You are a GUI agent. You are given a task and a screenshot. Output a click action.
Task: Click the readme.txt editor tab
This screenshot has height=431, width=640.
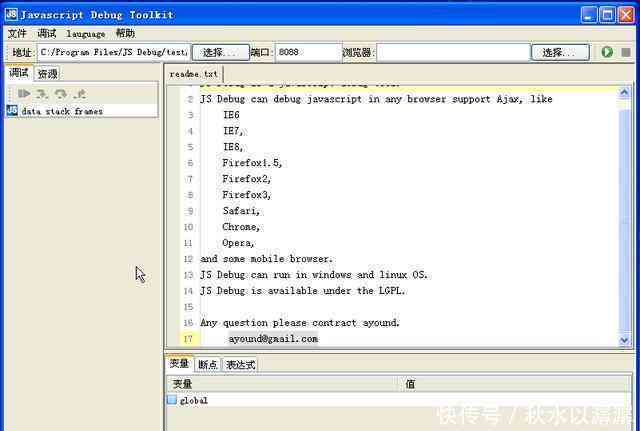(x=194, y=74)
